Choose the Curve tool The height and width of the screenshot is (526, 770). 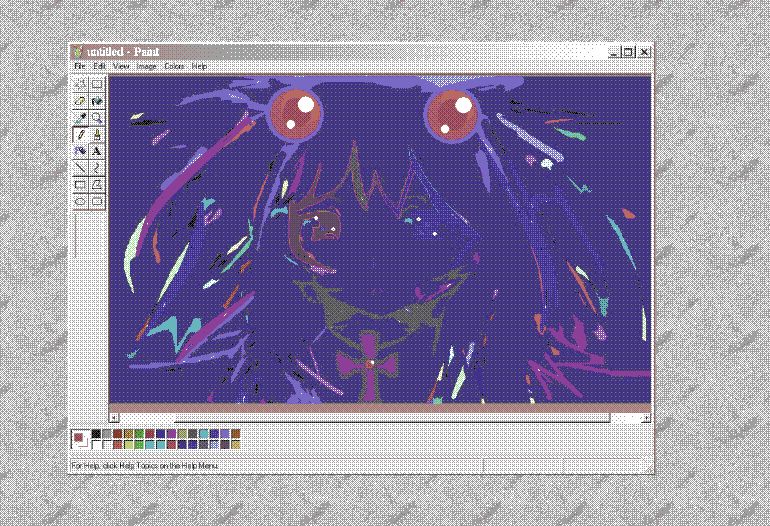(97, 167)
